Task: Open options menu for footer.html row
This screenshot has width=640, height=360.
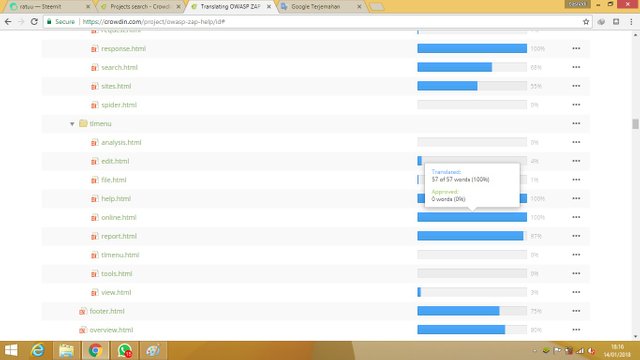Action: (x=576, y=311)
